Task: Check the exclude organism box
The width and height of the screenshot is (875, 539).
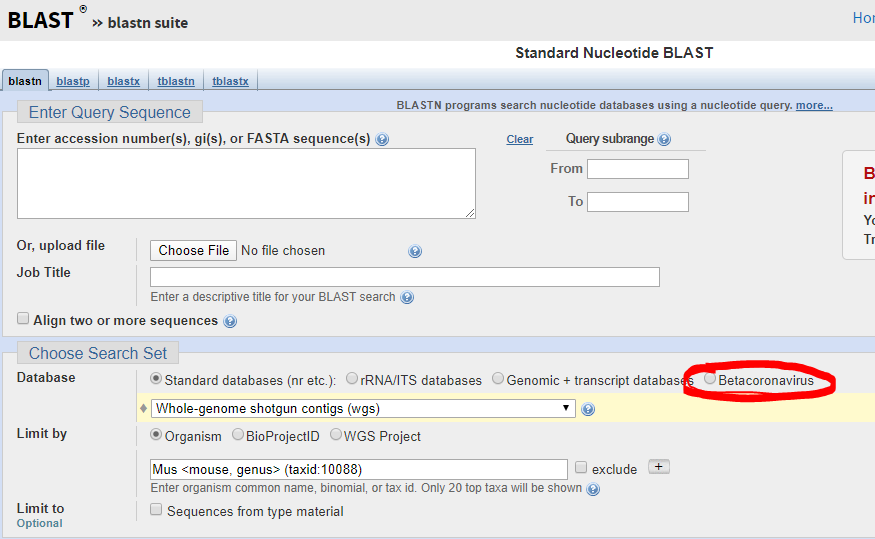Action: click(581, 468)
